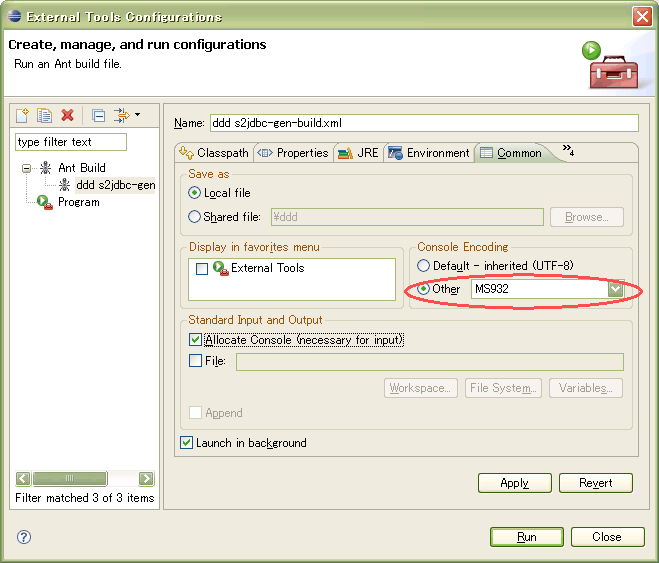Click the Run button
The image size is (659, 563).
(x=527, y=537)
